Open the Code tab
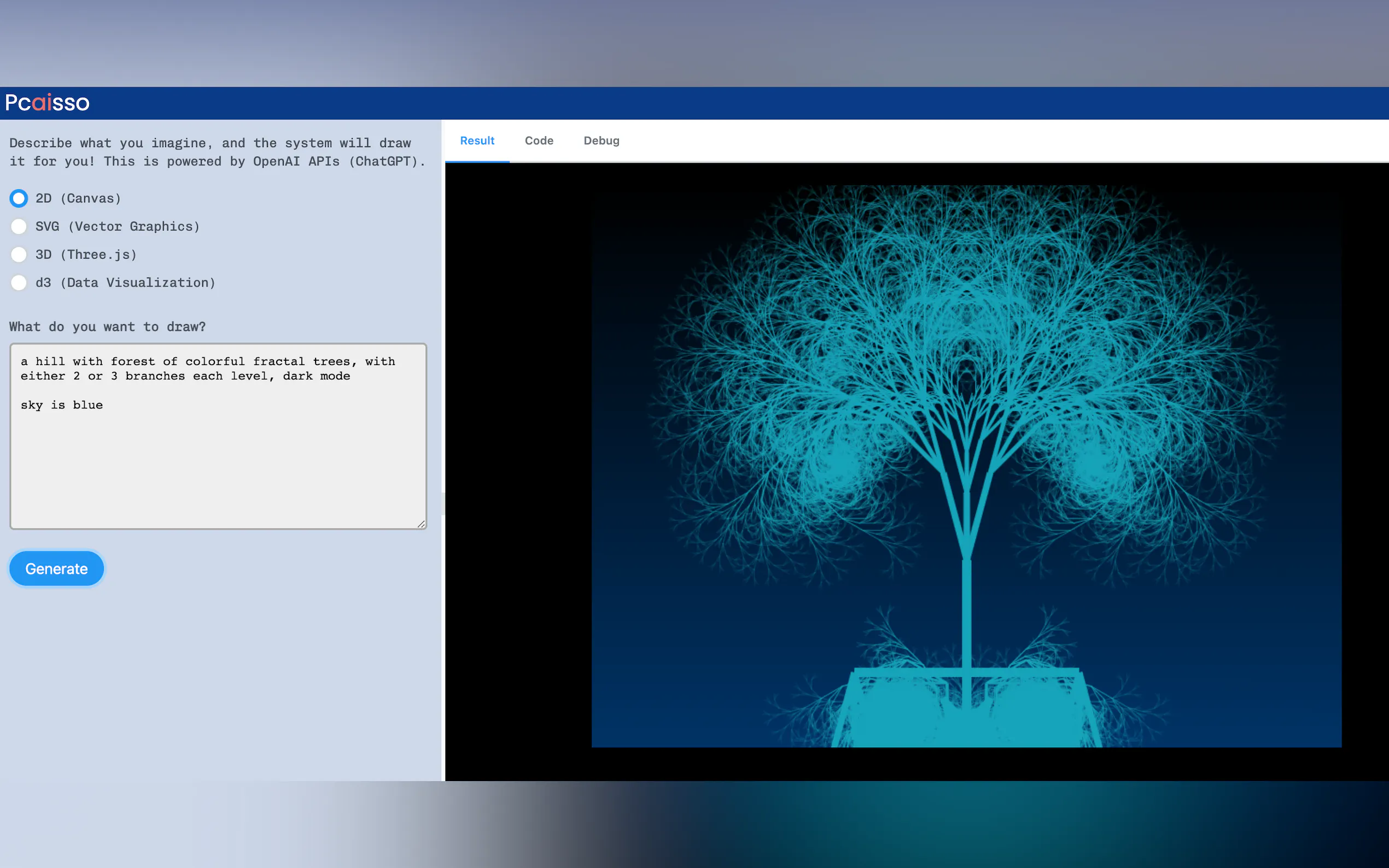The image size is (1389, 868). pos(539,140)
